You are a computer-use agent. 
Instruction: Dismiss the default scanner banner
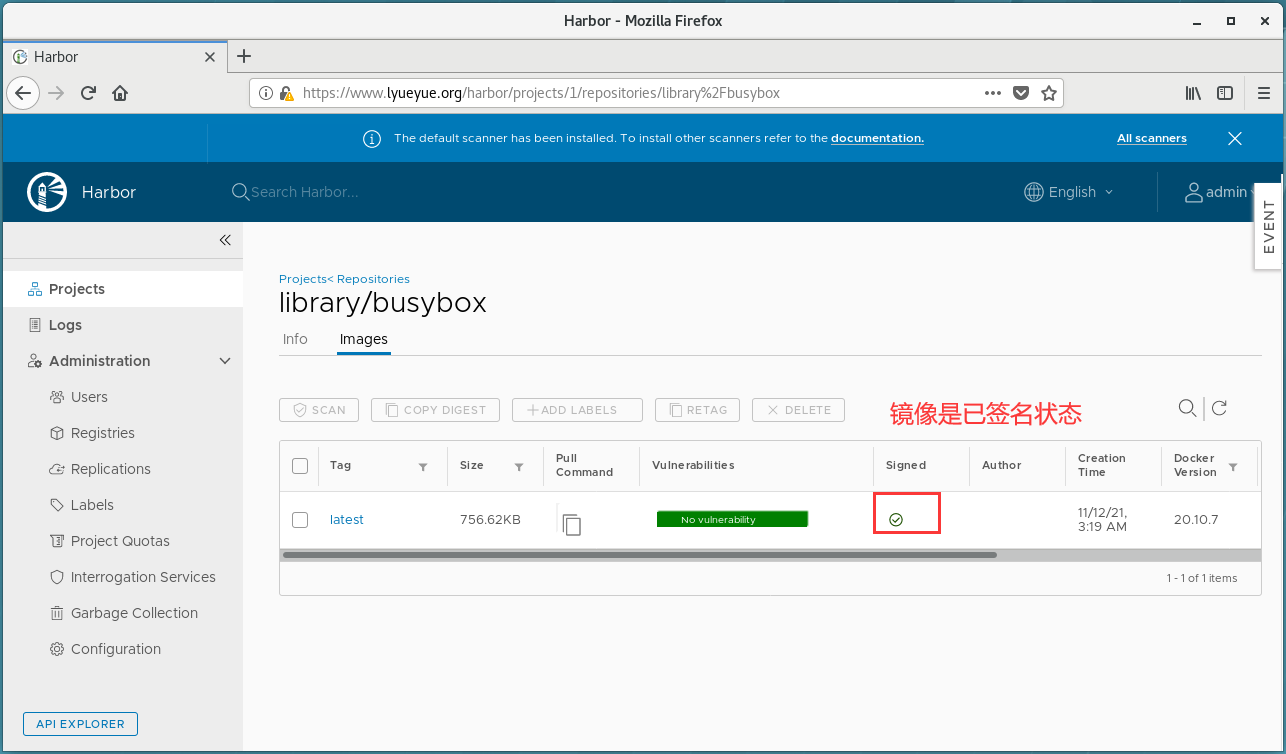point(1235,138)
